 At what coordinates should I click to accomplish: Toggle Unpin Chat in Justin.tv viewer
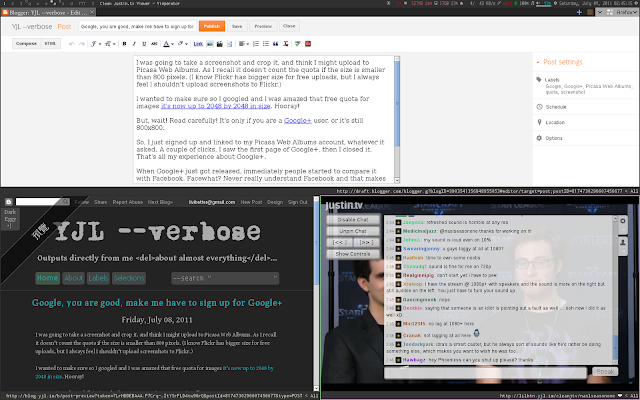(353, 231)
